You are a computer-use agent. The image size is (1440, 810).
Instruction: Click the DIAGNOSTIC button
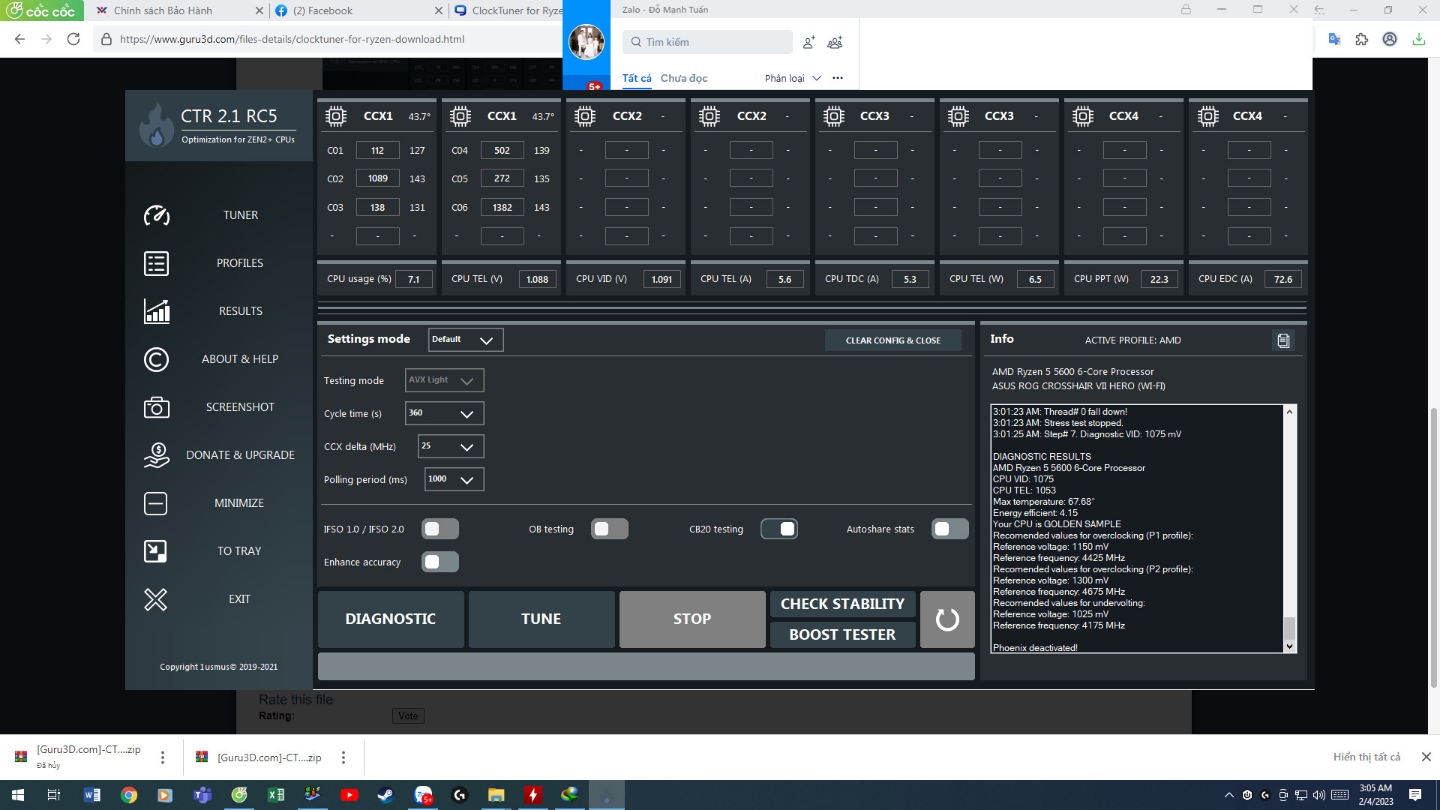(x=391, y=619)
